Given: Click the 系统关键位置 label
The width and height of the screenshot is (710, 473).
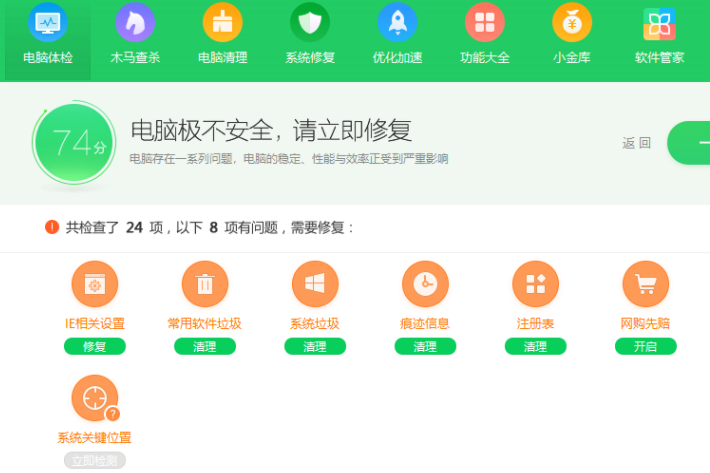Looking at the screenshot, I should [95, 437].
